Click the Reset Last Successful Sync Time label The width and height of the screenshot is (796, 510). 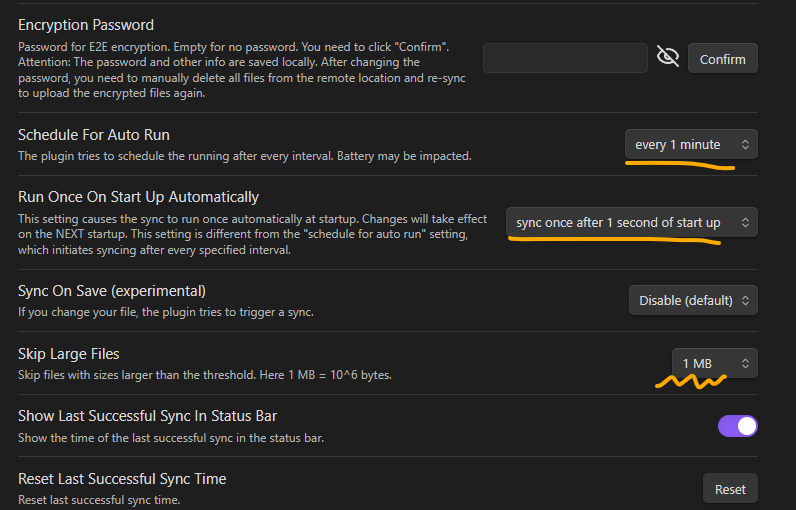(122, 479)
